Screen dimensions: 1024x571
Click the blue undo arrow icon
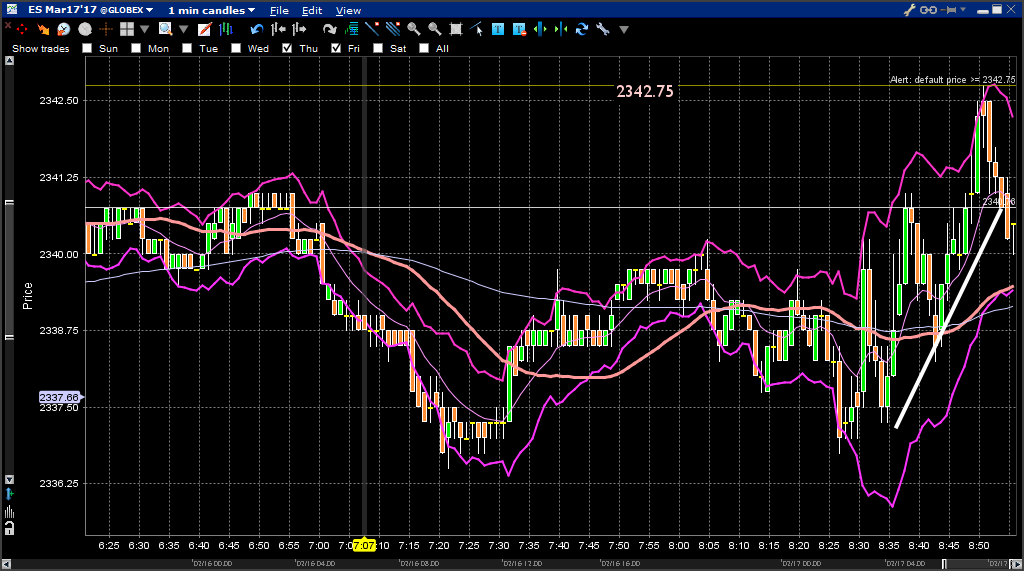(257, 29)
